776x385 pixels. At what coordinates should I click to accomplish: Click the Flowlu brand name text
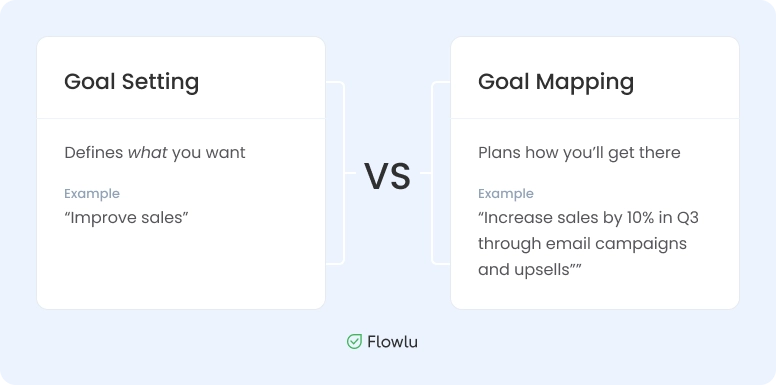[392, 341]
